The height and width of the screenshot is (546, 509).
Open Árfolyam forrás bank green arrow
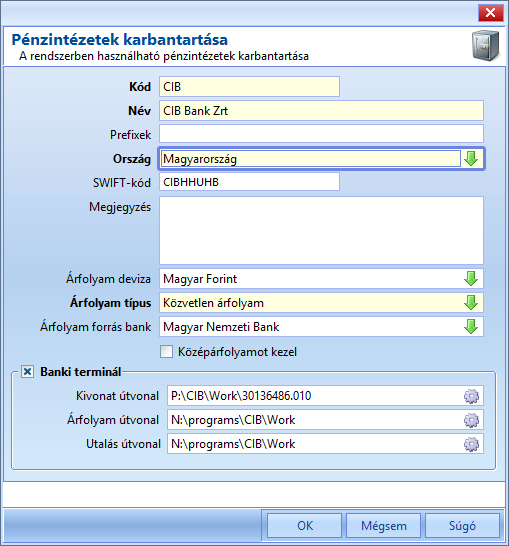coord(471,327)
